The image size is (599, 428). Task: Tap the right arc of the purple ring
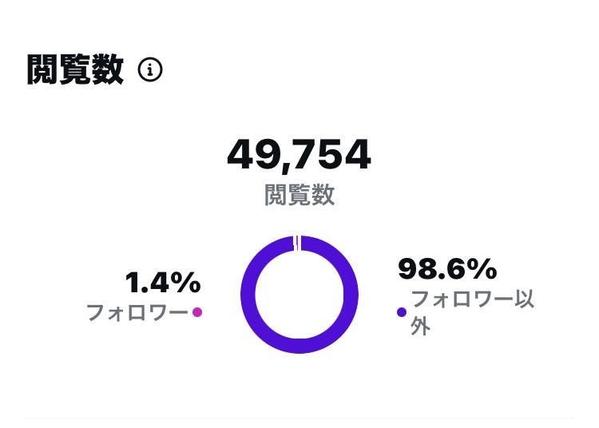351,295
